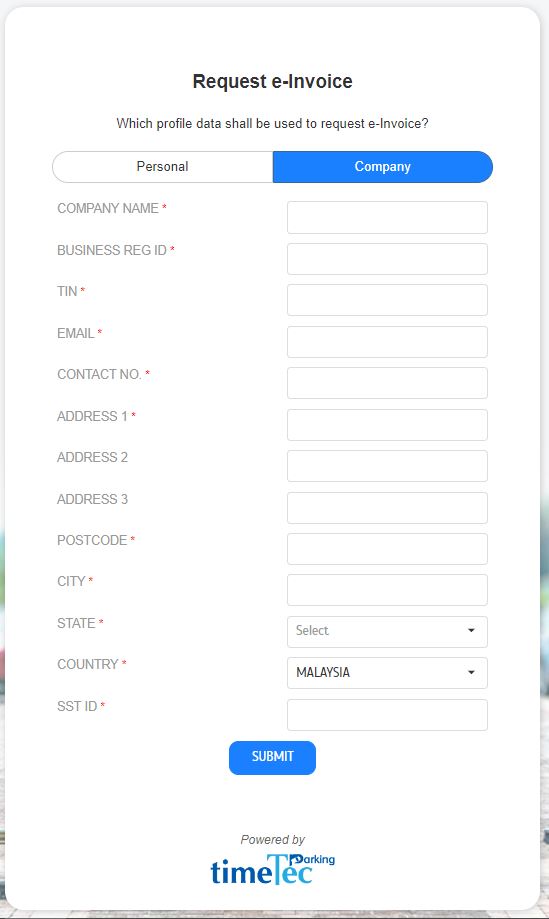Click the STATE dropdown arrow
The height and width of the screenshot is (919, 549).
point(471,631)
